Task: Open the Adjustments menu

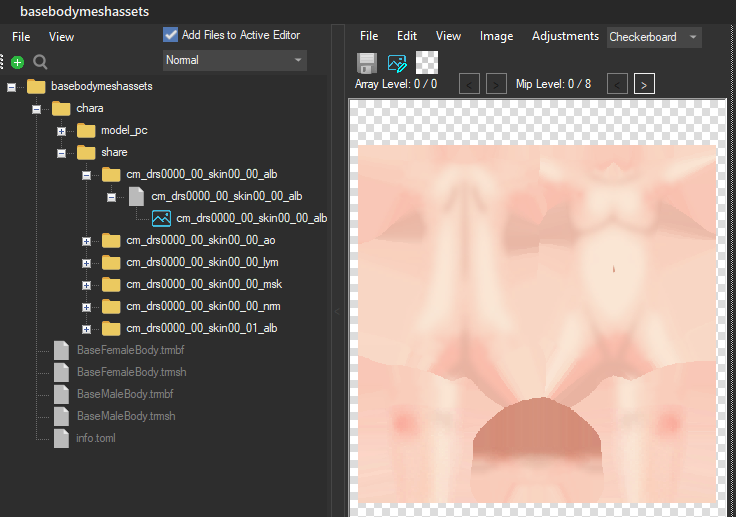Action: click(565, 36)
